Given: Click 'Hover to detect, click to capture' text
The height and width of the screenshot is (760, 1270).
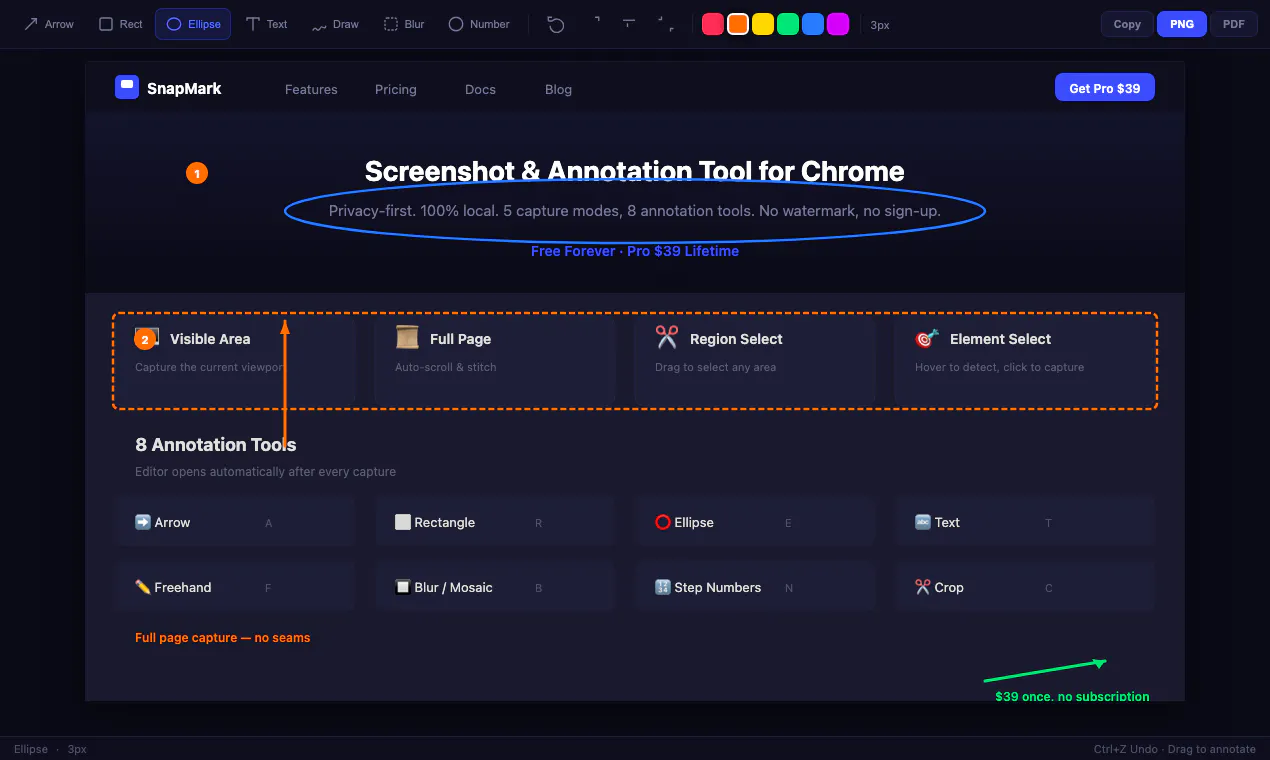Looking at the screenshot, I should (1000, 367).
